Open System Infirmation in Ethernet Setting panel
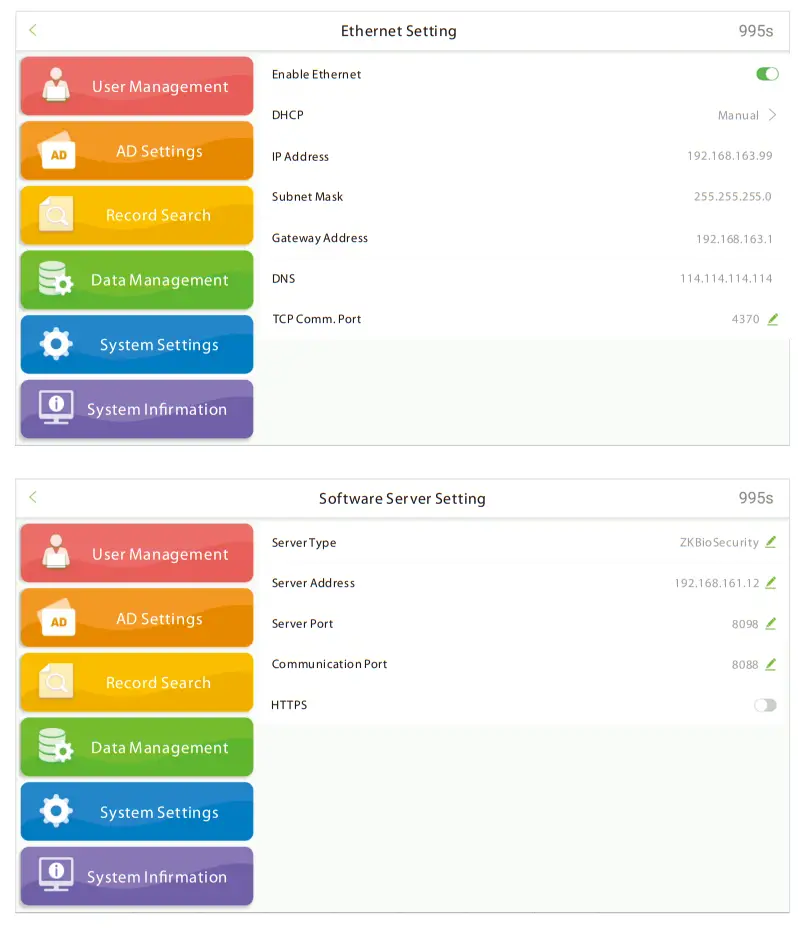This screenshot has height=931, width=798. point(137,409)
